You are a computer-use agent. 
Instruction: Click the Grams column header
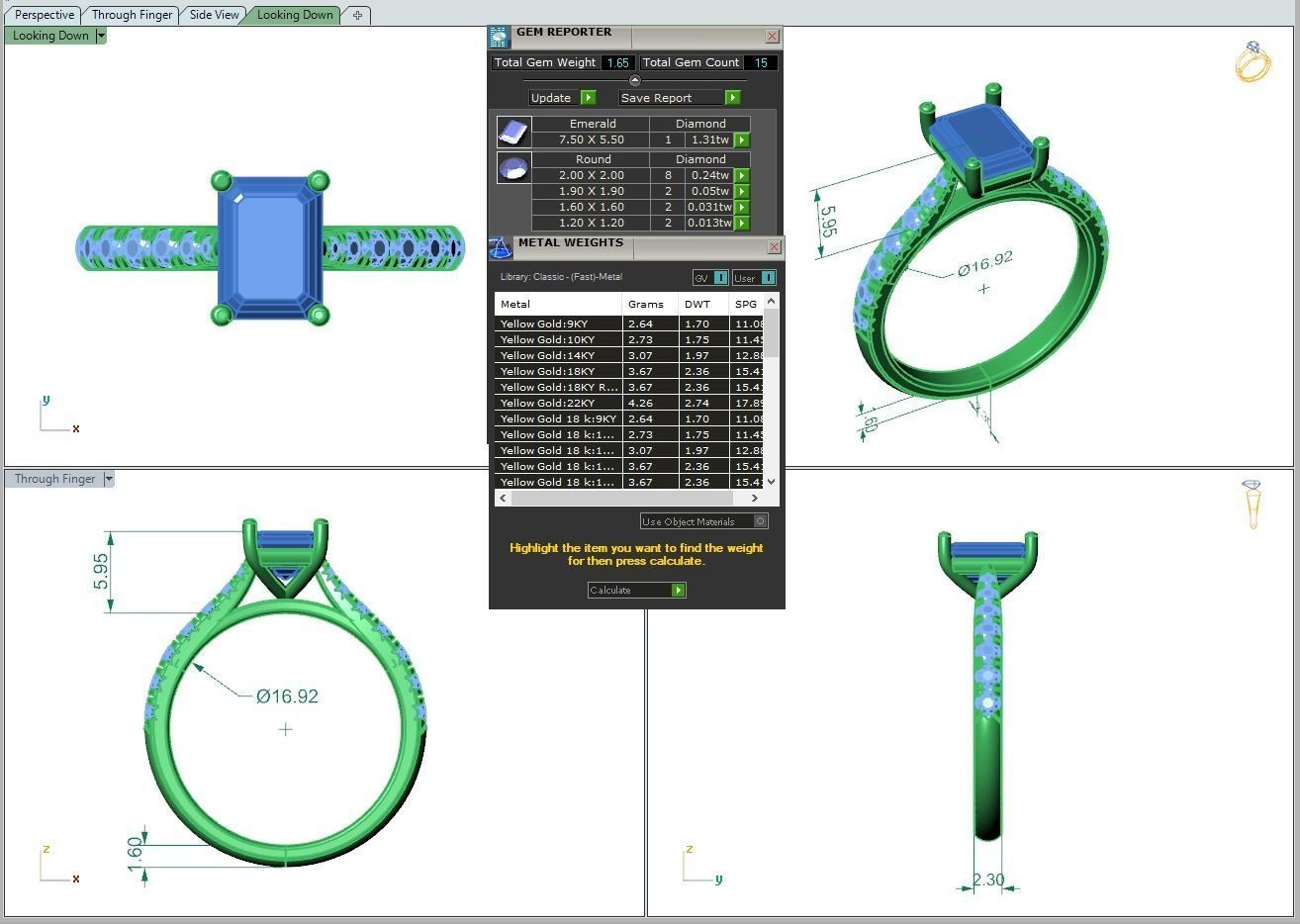pos(650,304)
